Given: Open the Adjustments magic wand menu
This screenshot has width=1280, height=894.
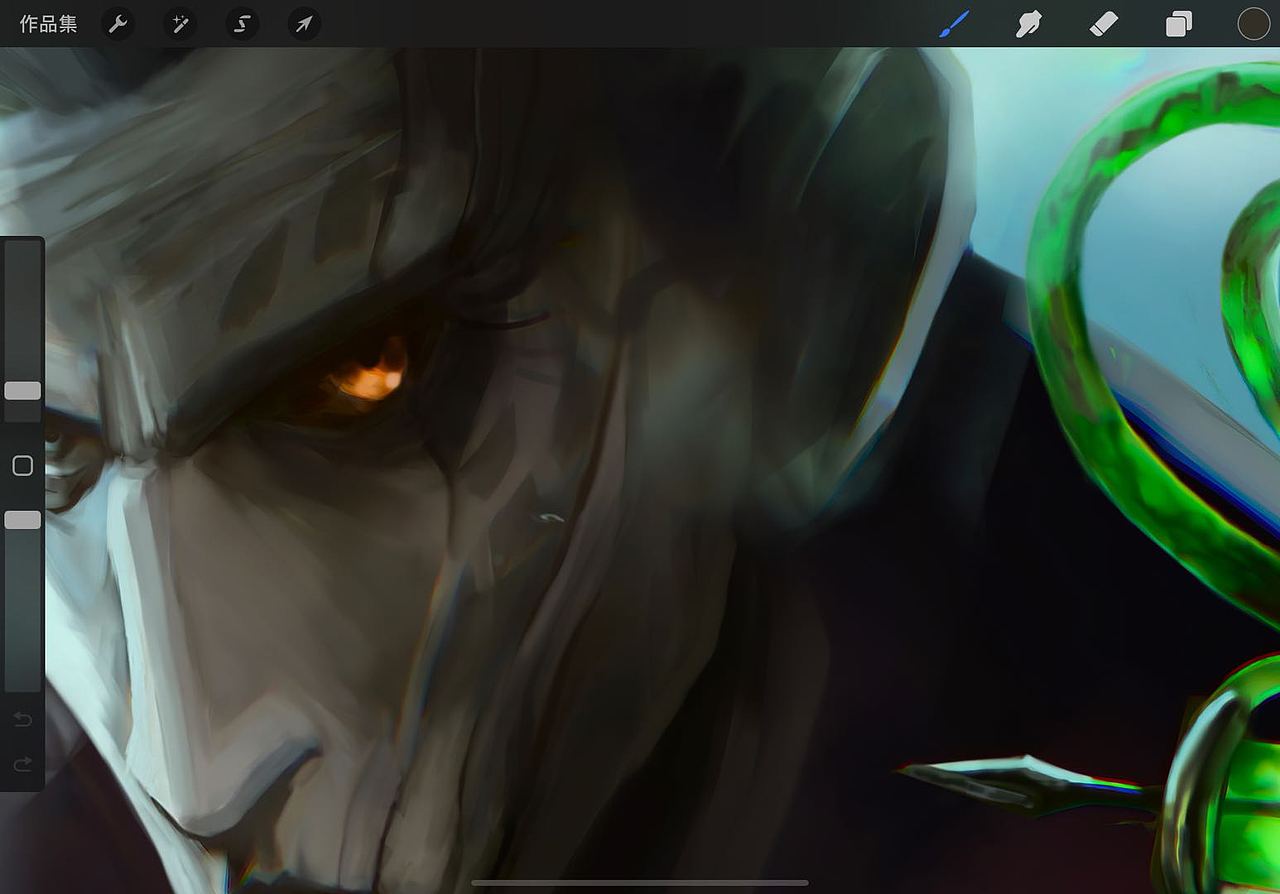Looking at the screenshot, I should (180, 24).
